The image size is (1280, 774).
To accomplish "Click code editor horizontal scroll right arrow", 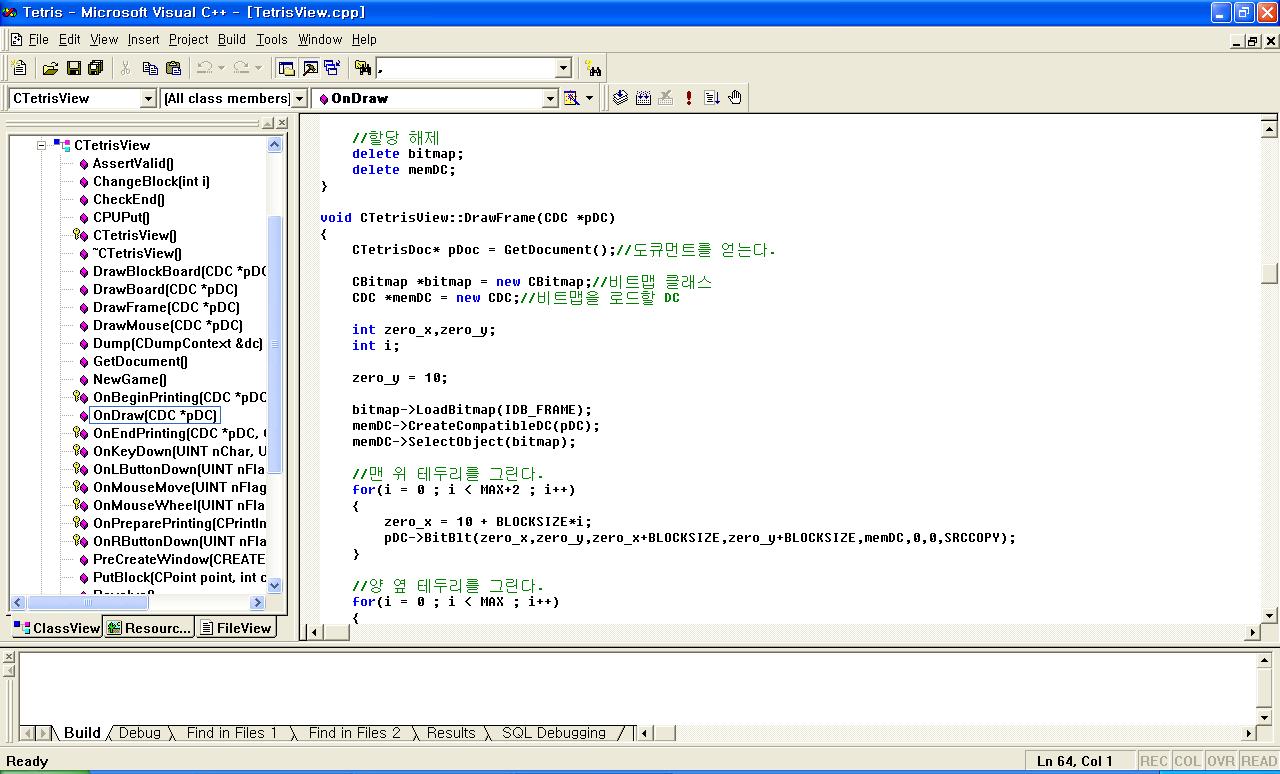I will 1252,632.
